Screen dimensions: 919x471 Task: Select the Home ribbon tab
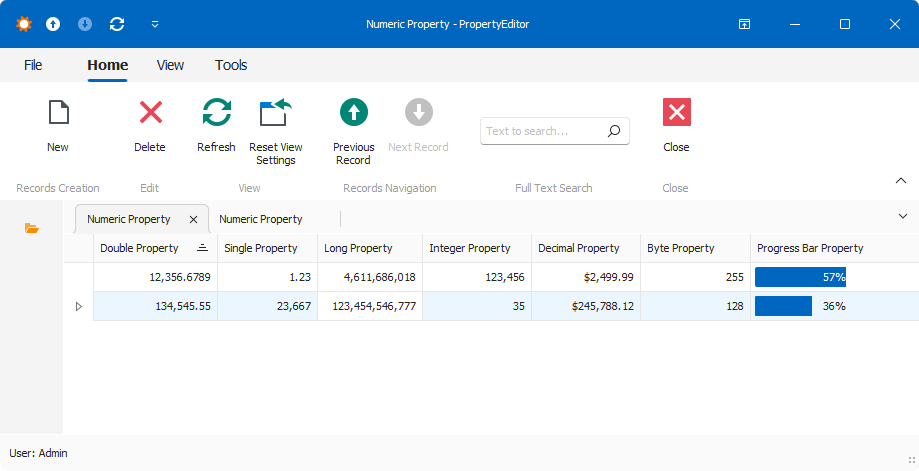108,65
